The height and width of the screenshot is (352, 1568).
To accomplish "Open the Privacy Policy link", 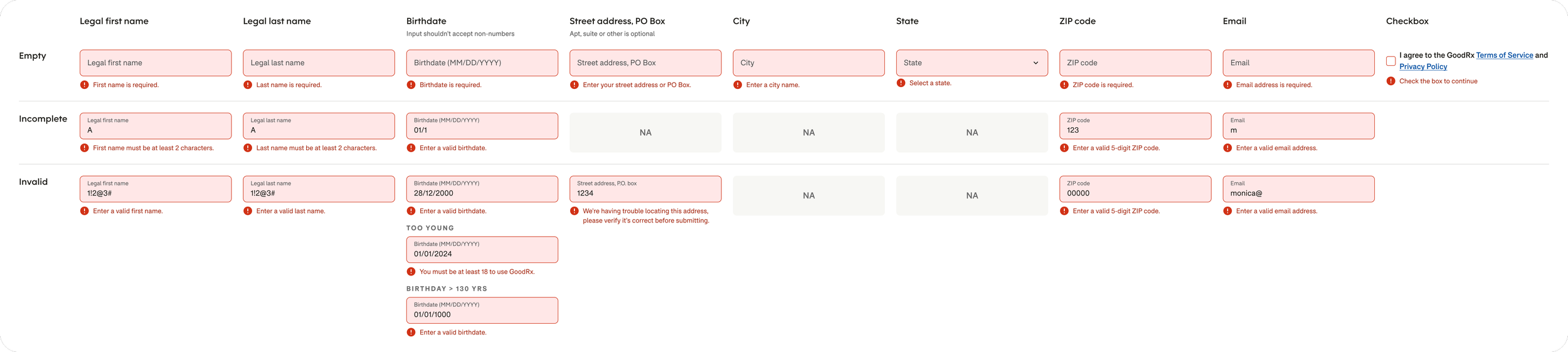I will click(1423, 66).
